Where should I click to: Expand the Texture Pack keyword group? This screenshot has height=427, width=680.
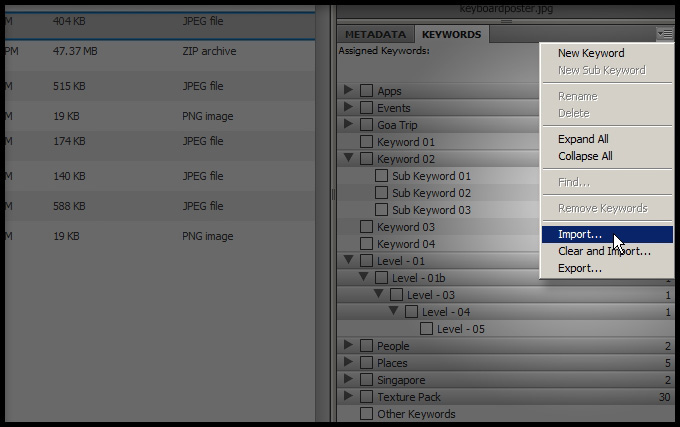point(348,397)
